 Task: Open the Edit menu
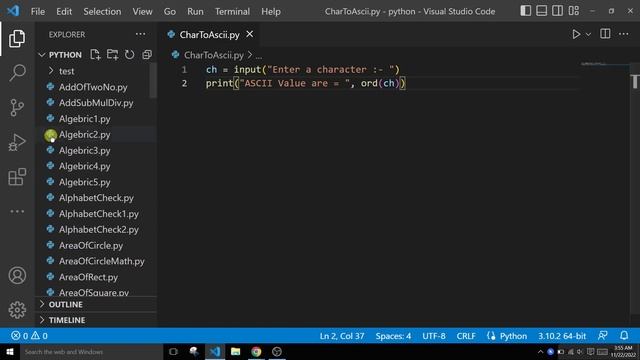pyautogui.click(x=64, y=11)
